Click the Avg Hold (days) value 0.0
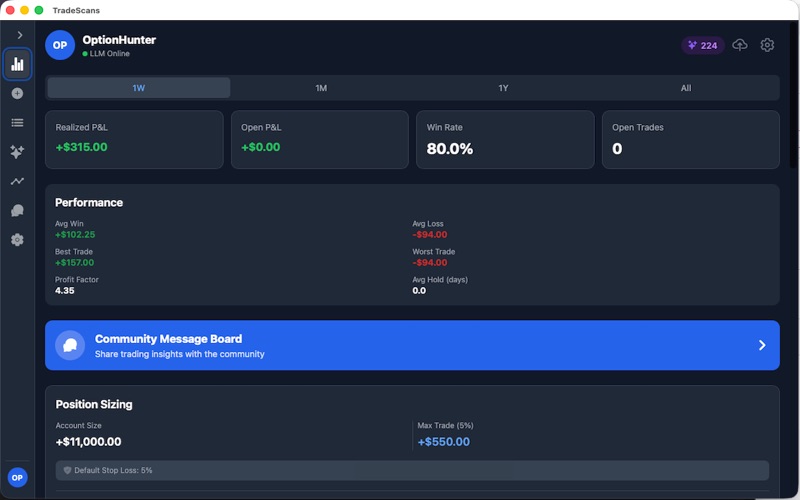 click(419, 291)
